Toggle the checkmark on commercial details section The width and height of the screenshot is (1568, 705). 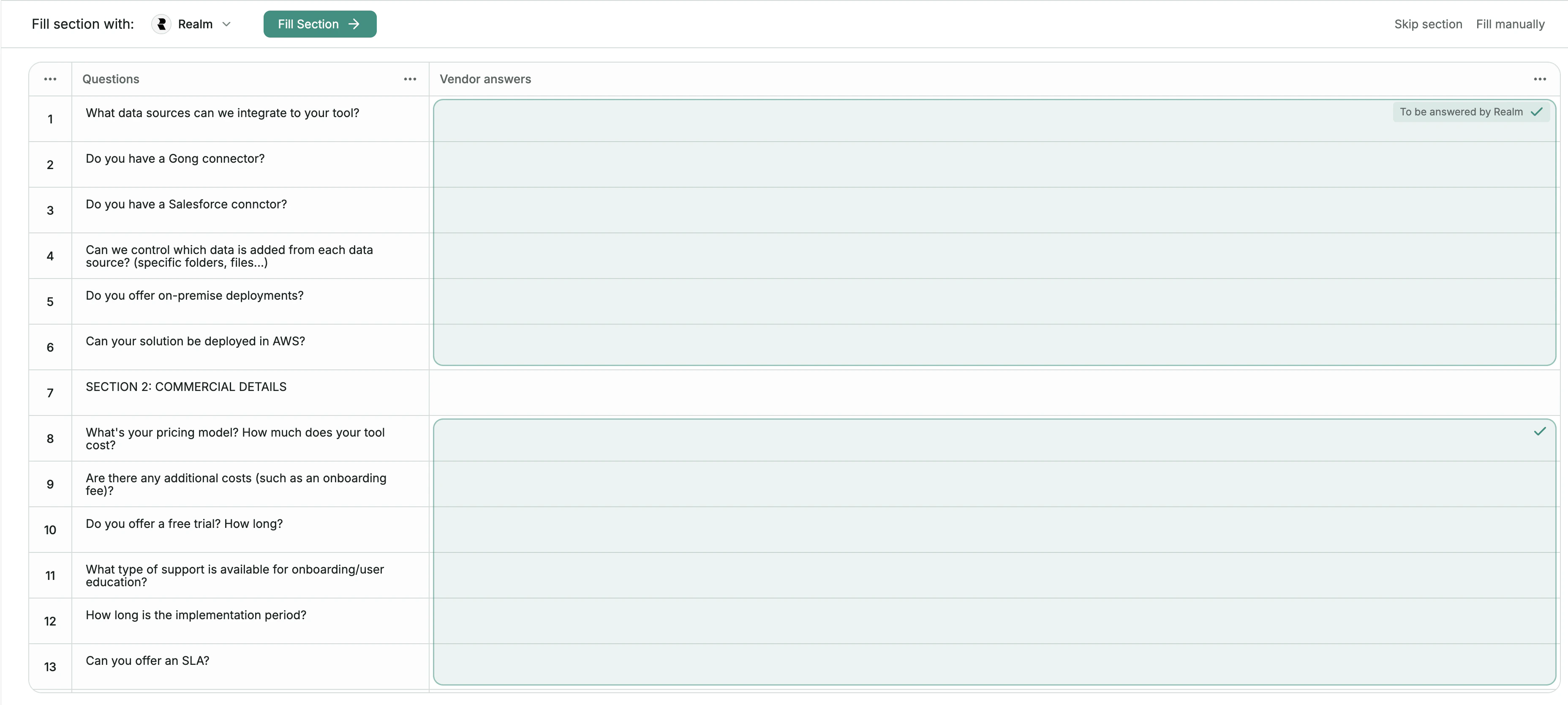click(x=1539, y=432)
